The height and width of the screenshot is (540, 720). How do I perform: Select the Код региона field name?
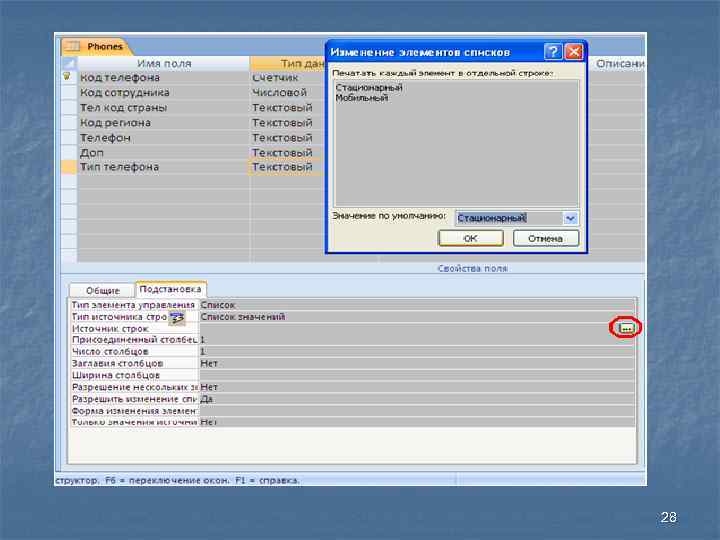click(x=115, y=123)
